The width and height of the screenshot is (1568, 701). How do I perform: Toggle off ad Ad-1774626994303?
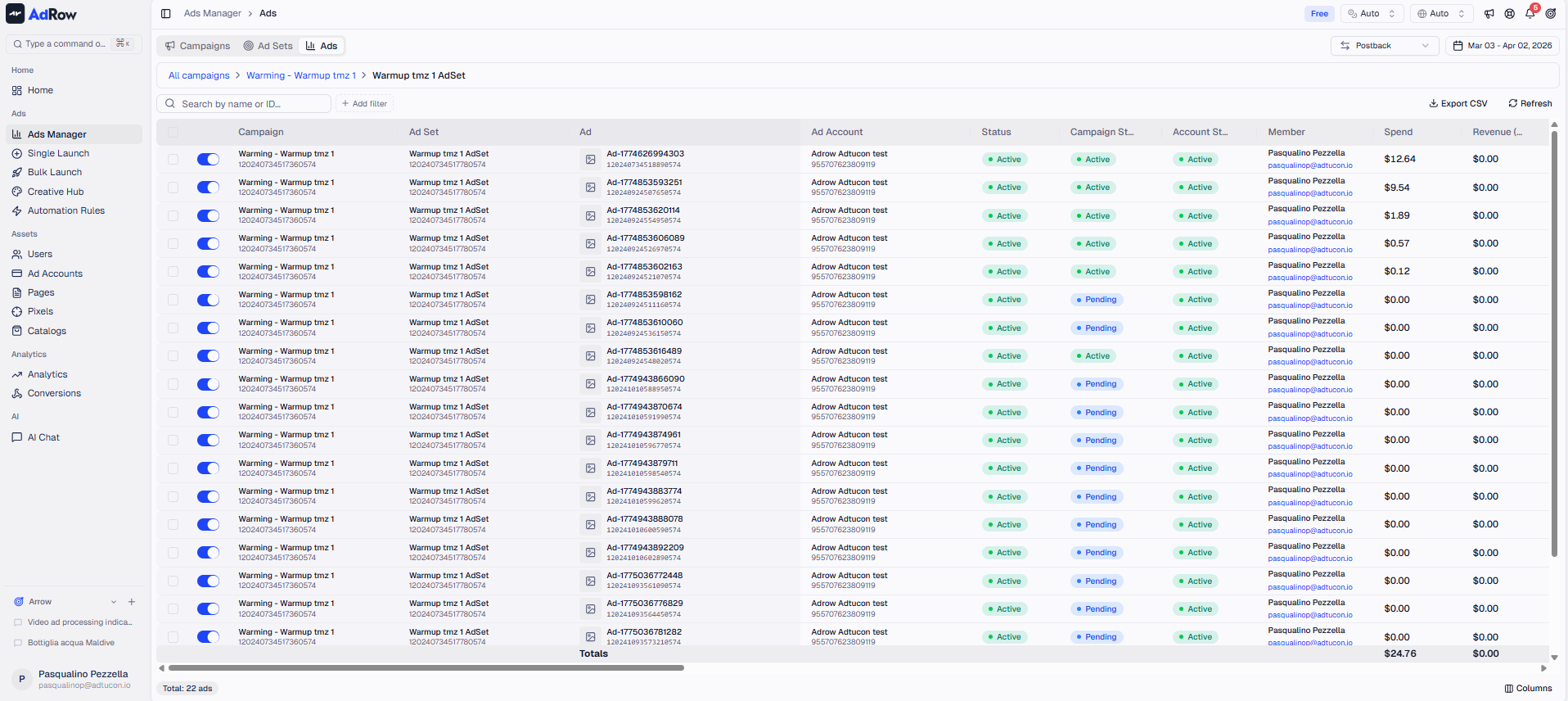[208, 159]
